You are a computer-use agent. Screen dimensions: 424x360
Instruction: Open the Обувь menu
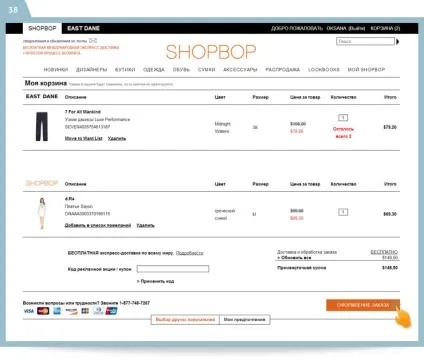tap(181, 70)
